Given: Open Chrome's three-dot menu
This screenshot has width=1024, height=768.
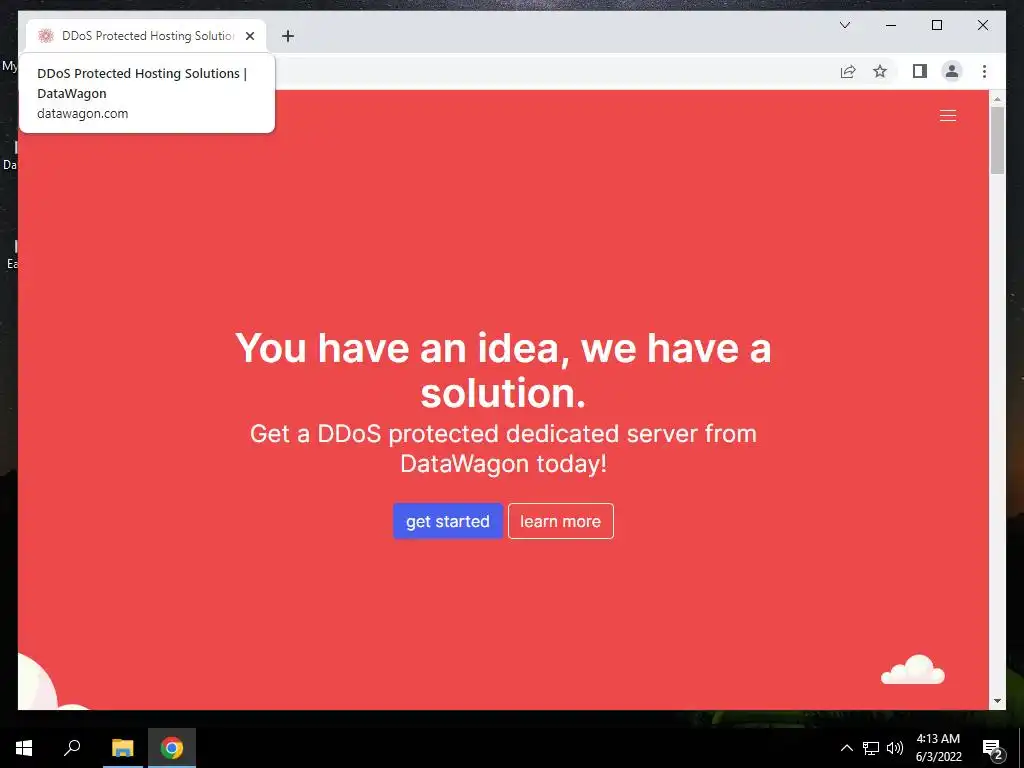Looking at the screenshot, I should pyautogui.click(x=984, y=71).
